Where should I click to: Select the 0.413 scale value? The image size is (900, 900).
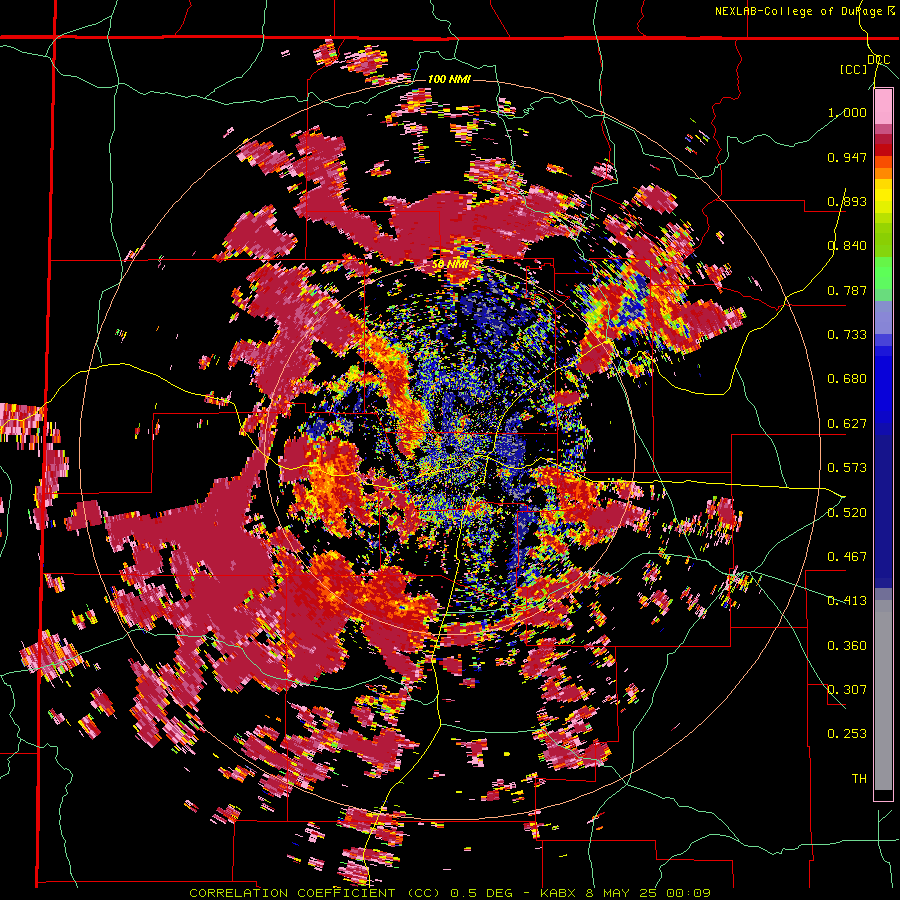click(847, 601)
